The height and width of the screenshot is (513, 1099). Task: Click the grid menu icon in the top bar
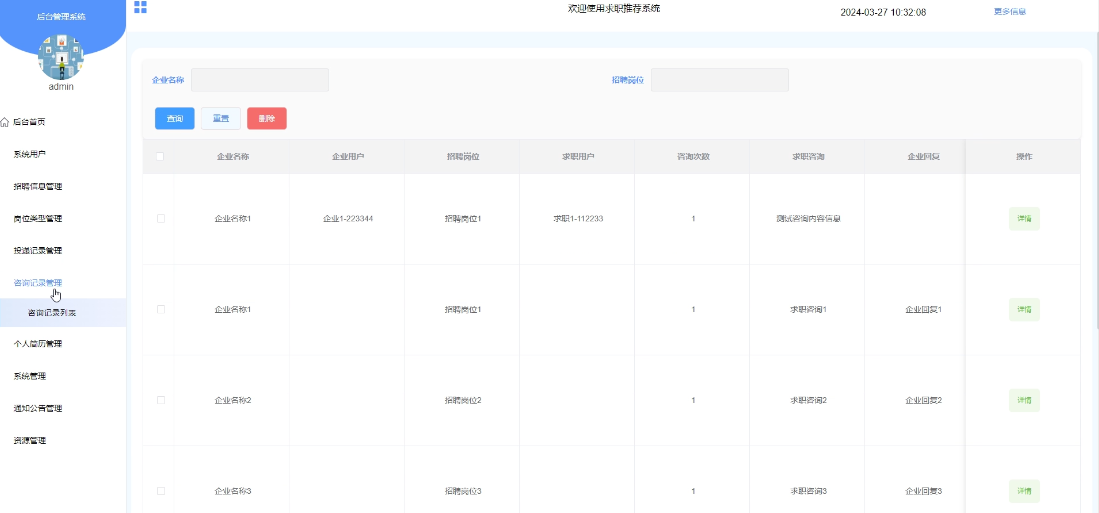140,7
